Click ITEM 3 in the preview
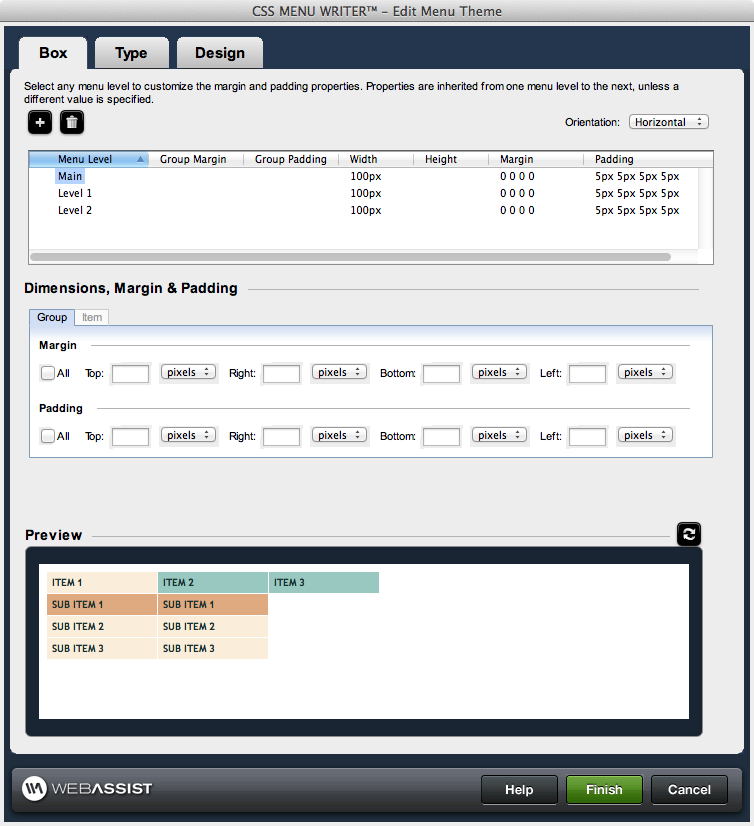Screen dimensions: 754x826 pos(324,583)
